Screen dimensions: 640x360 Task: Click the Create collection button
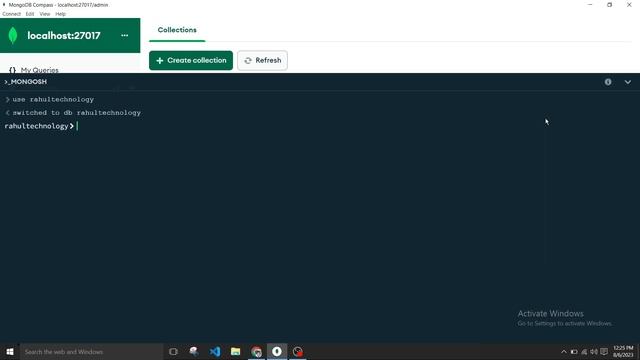191,60
